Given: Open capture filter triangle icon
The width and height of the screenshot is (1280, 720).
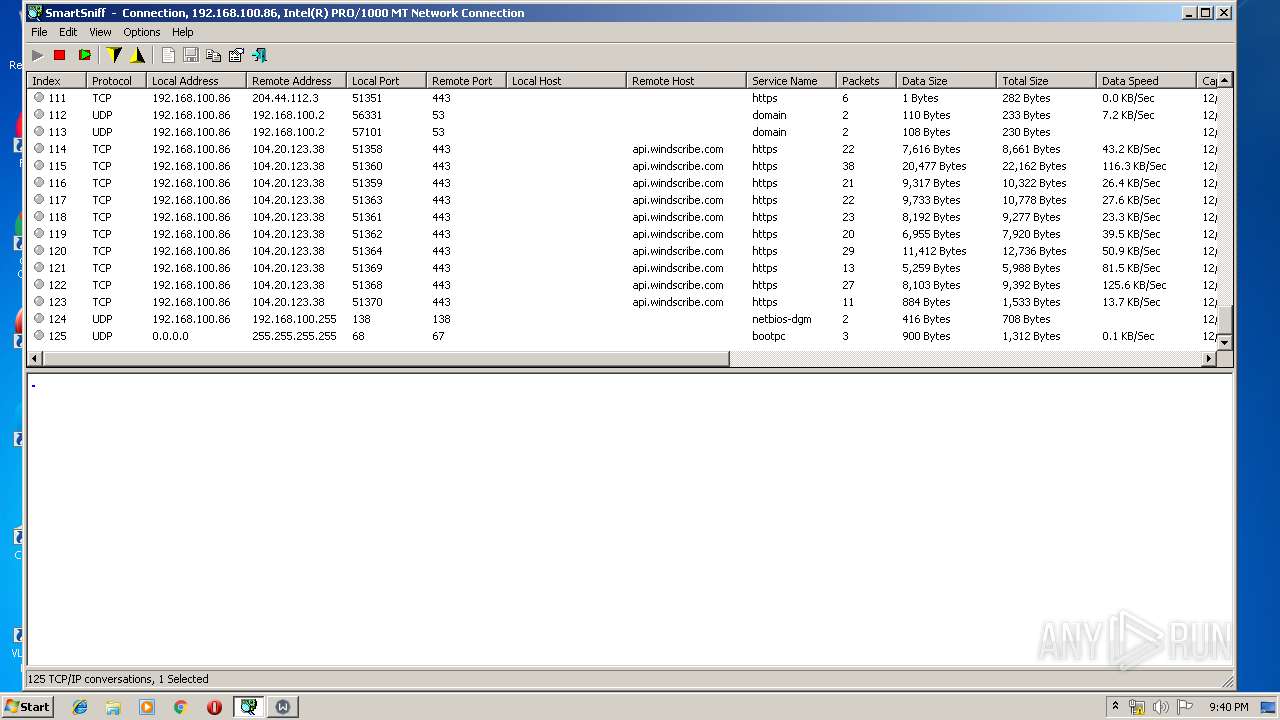Looking at the screenshot, I should click(x=138, y=55).
